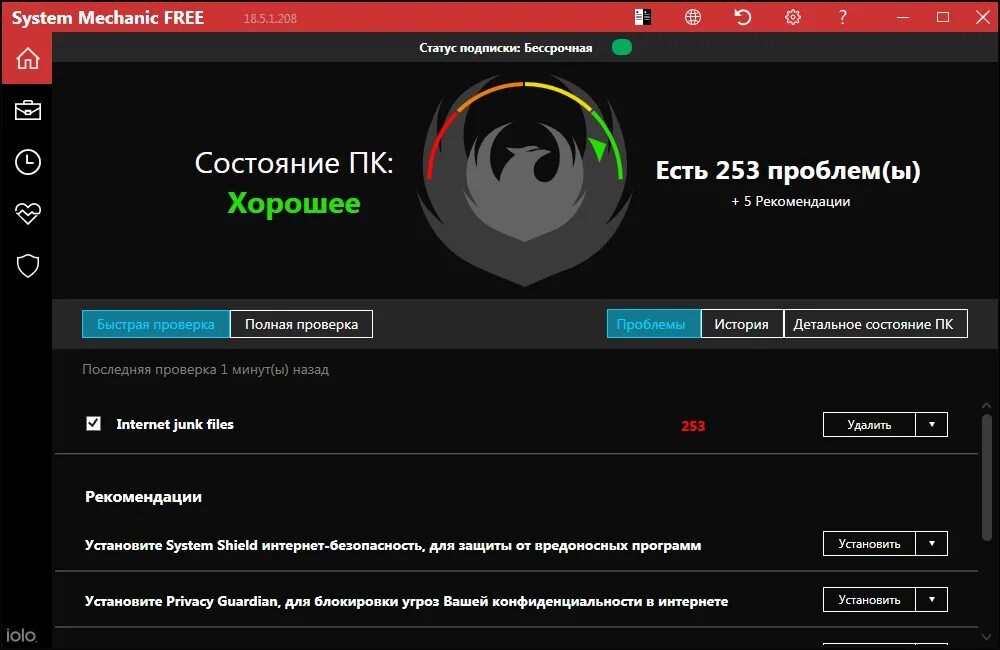Click the undo arrow icon in title bar
1000x650 pixels.
coord(742,17)
